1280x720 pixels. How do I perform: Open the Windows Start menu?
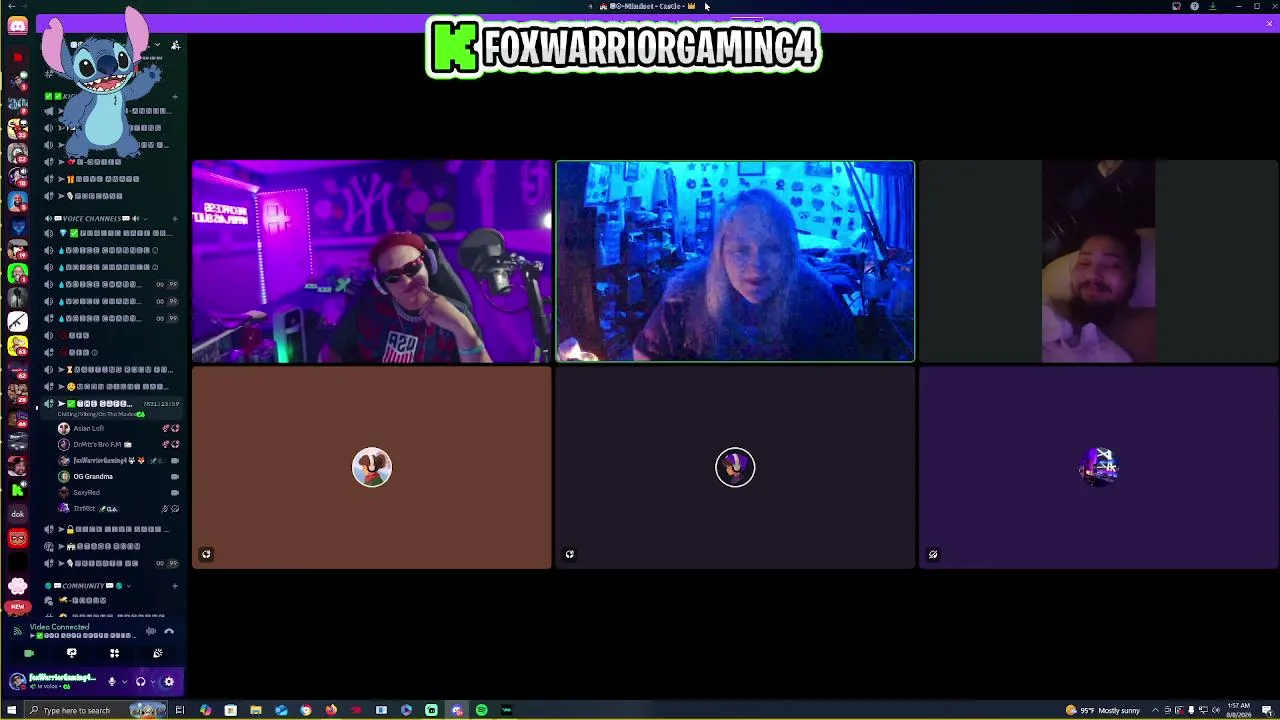tap(12, 710)
